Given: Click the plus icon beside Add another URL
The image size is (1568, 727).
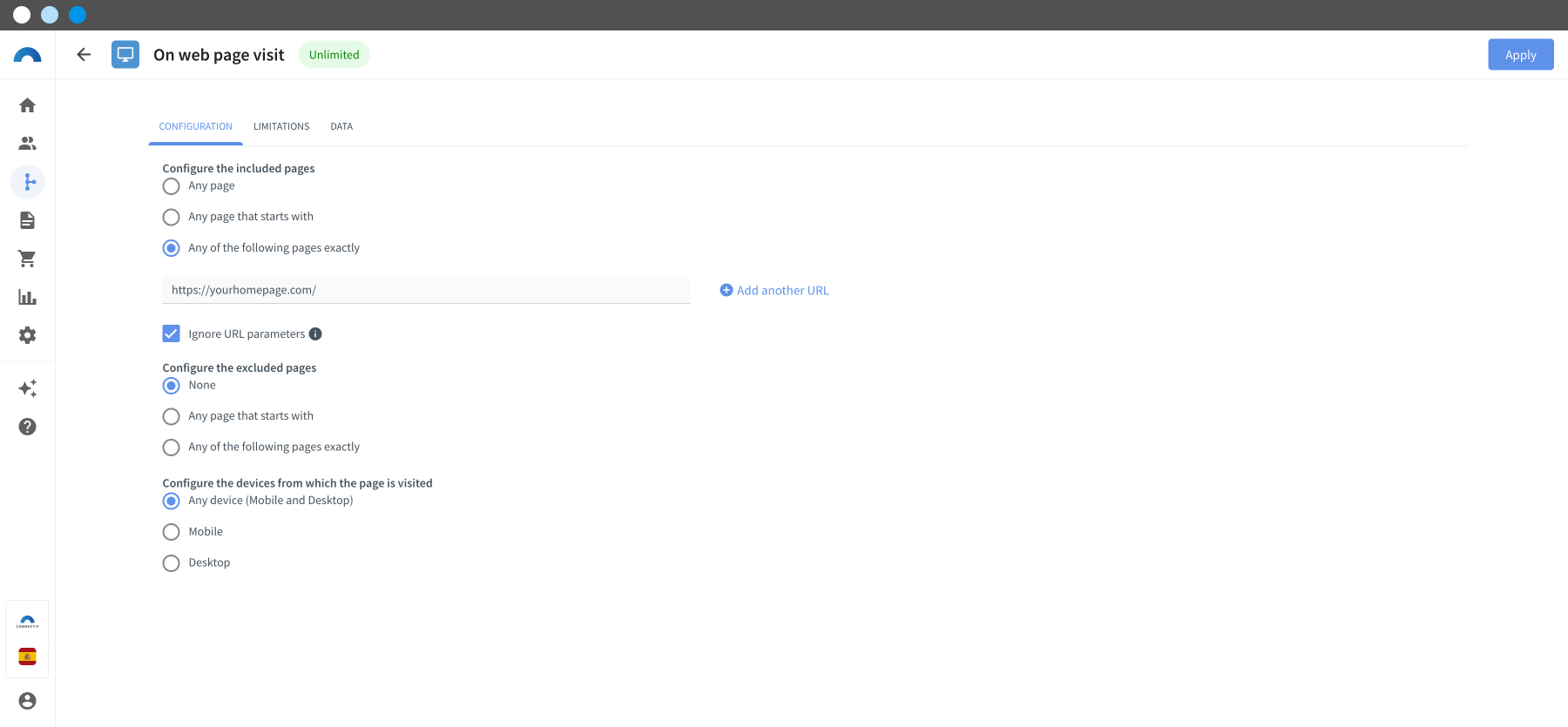Looking at the screenshot, I should 727,290.
